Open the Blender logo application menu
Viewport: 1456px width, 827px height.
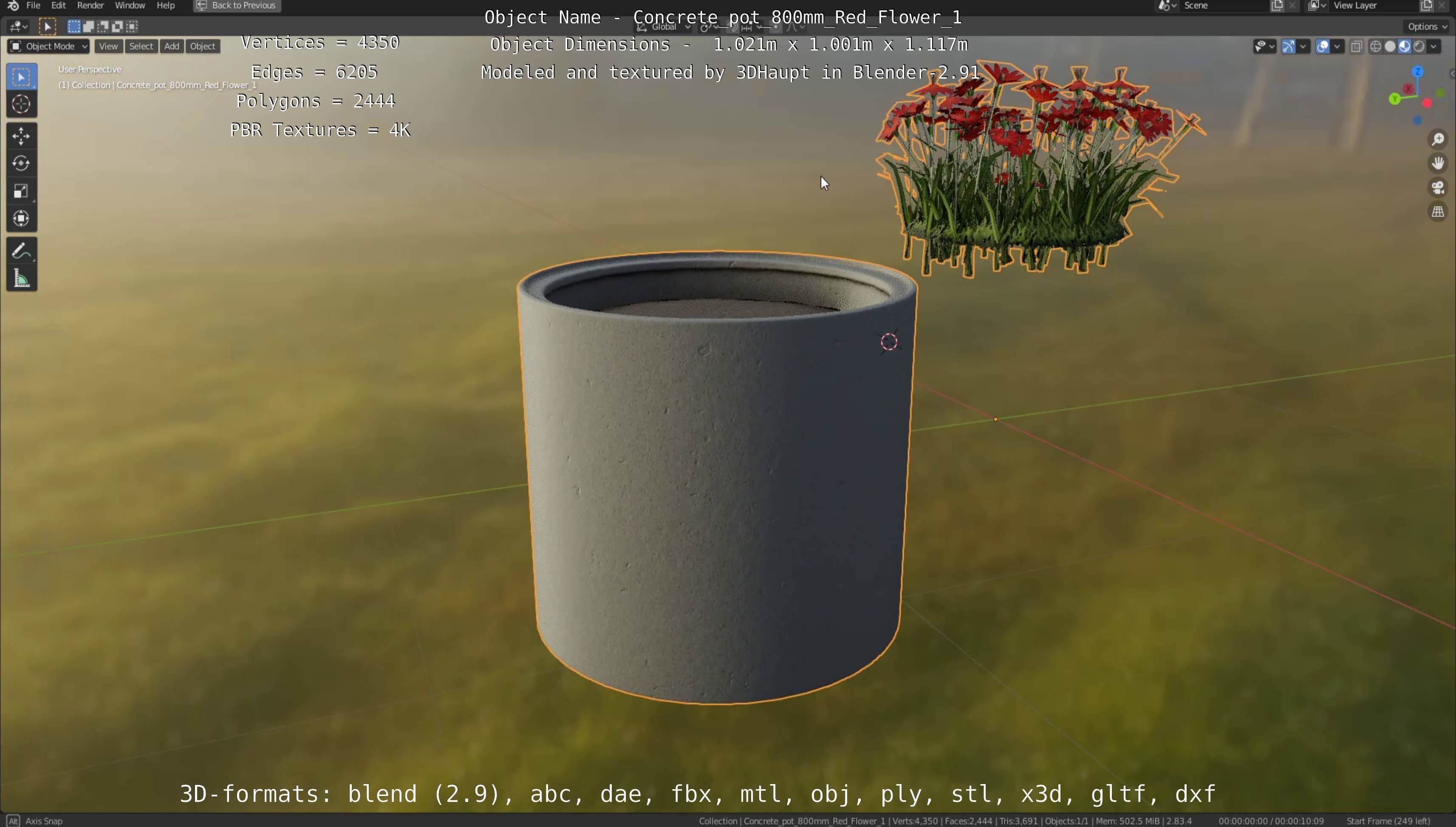[13, 6]
